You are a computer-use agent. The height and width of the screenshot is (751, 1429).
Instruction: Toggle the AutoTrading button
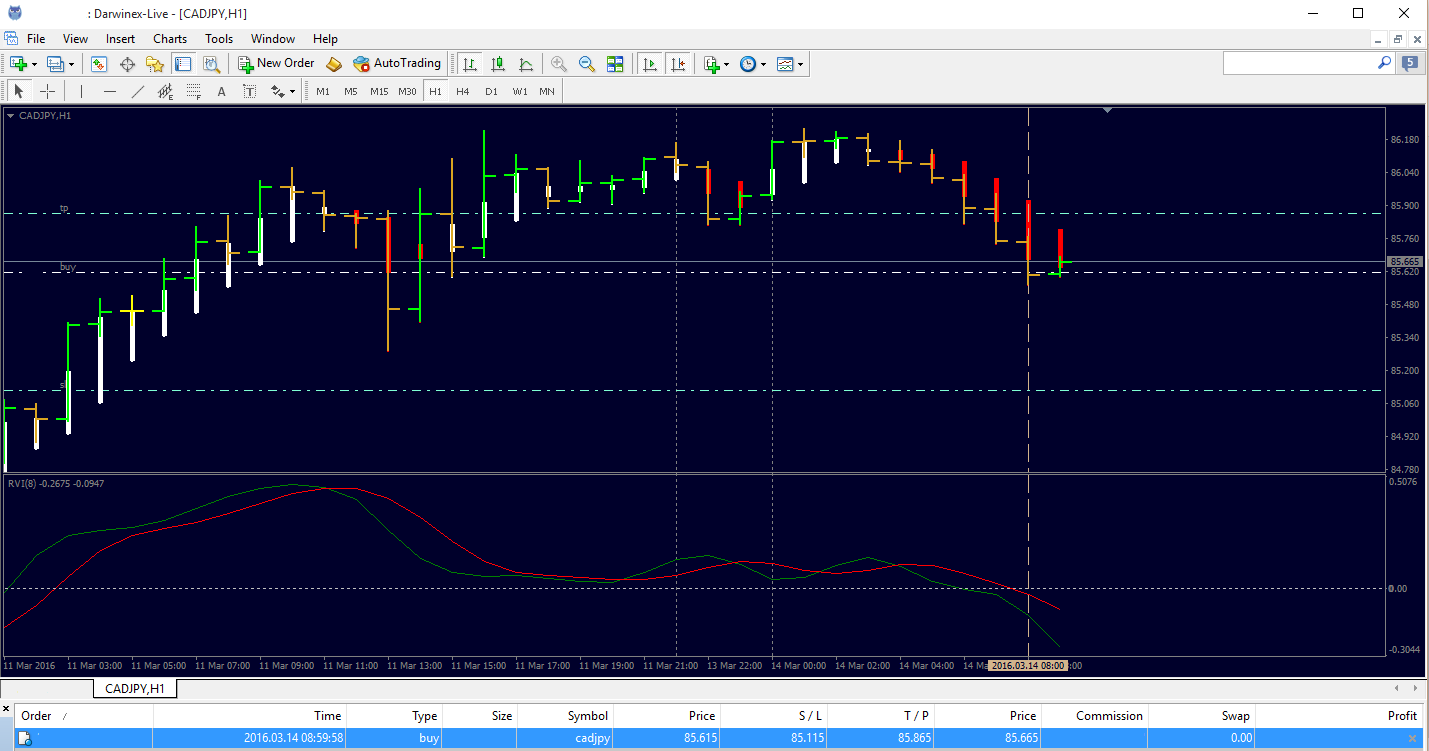pos(397,63)
